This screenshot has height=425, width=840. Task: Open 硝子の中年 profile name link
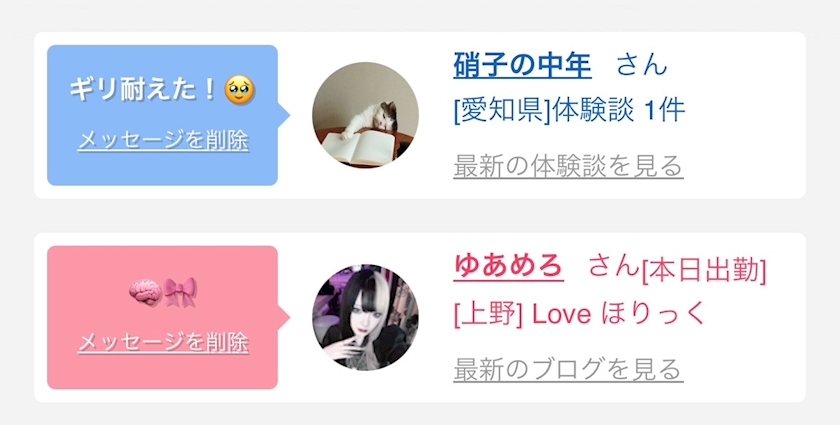click(x=522, y=65)
